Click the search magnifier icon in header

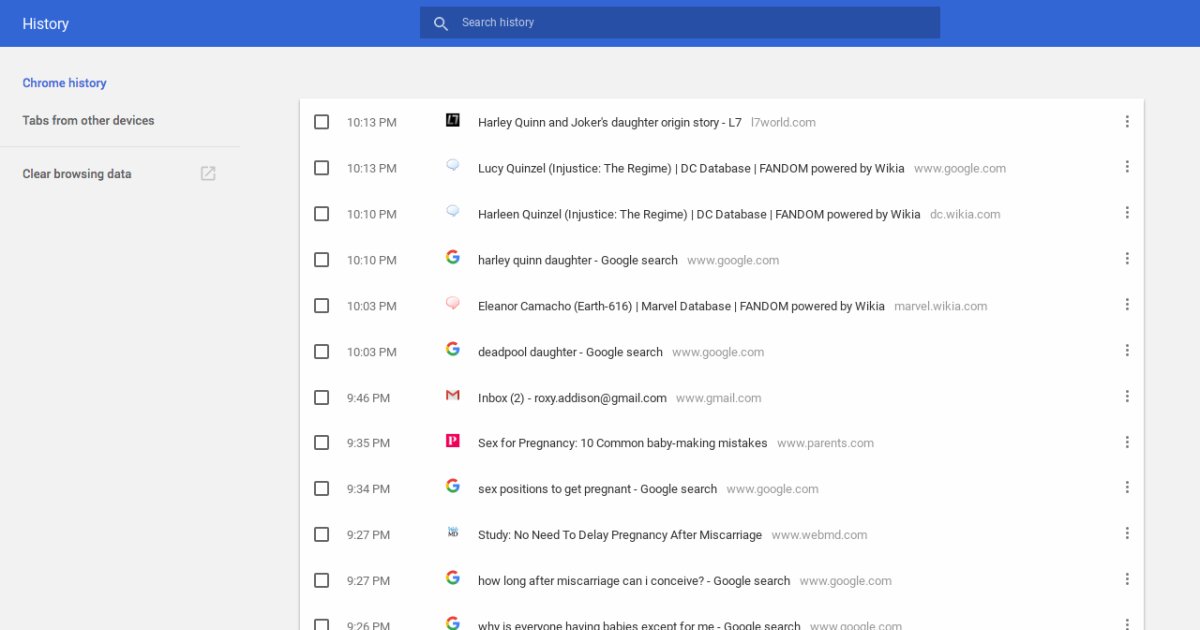pyautogui.click(x=441, y=23)
